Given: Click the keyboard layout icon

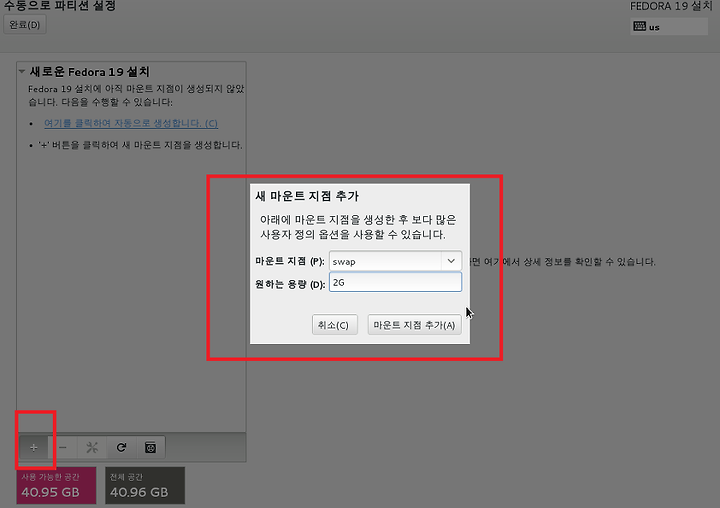Looking at the screenshot, I should pyautogui.click(x=639, y=26).
